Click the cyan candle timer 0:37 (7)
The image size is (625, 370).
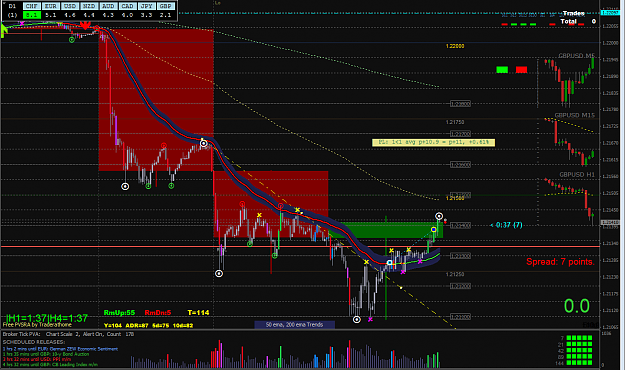tap(506, 225)
